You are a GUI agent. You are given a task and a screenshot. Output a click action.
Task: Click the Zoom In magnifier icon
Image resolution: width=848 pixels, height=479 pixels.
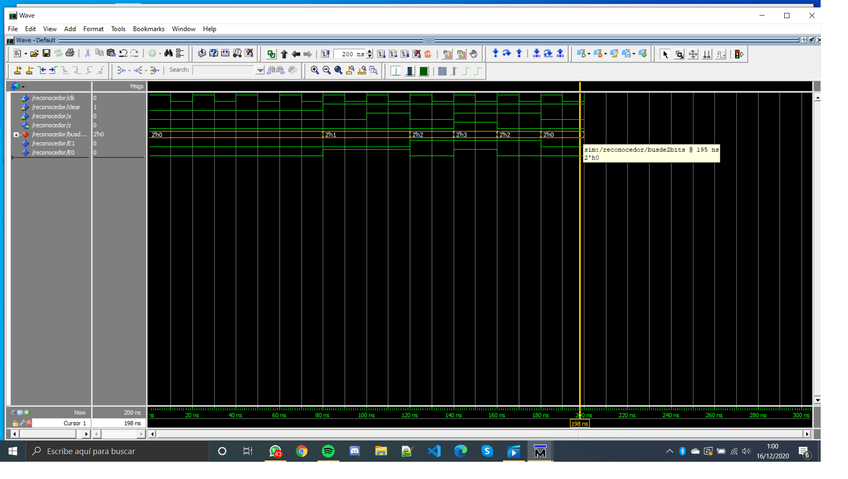314,70
